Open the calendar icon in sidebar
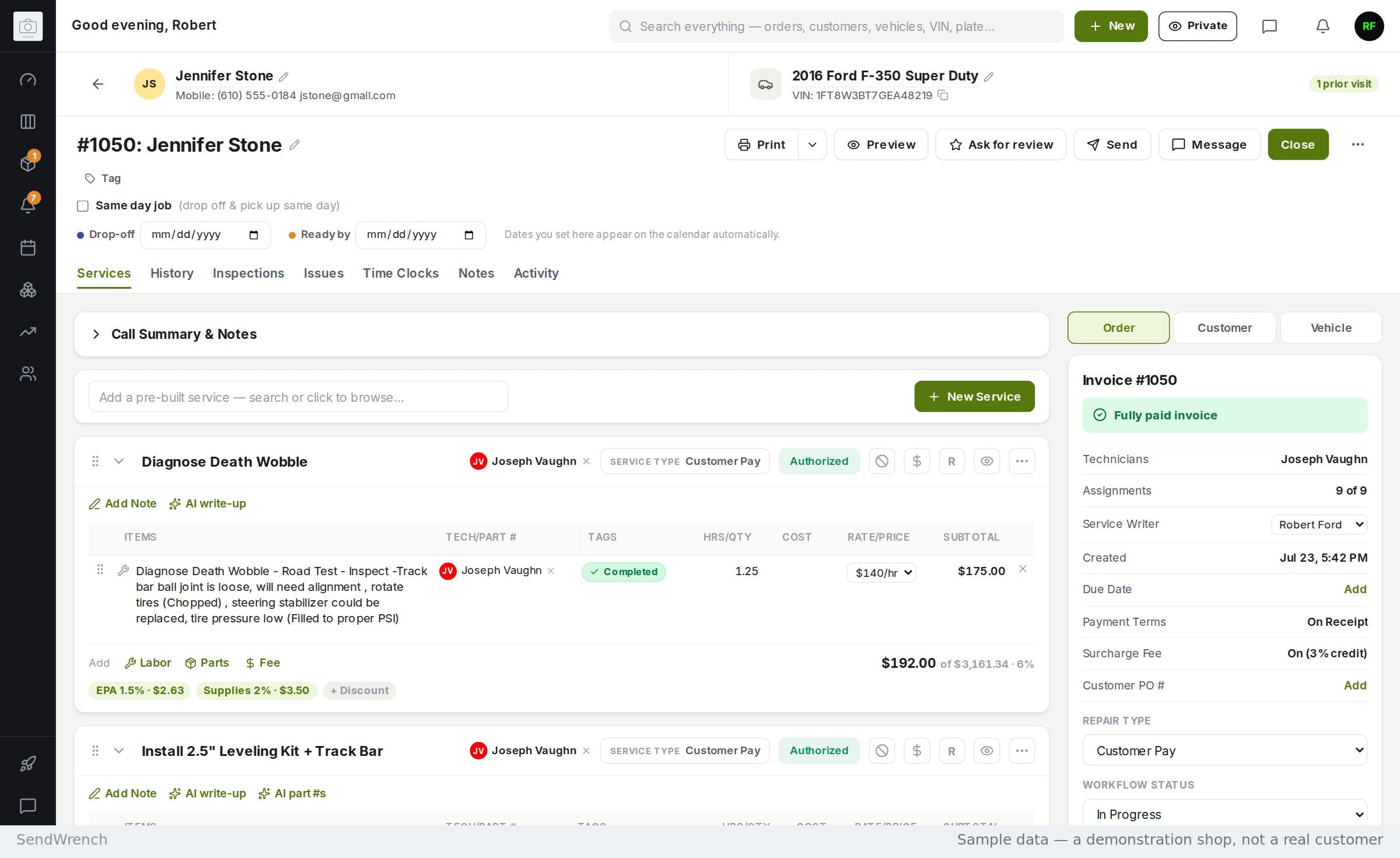The height and width of the screenshot is (858, 1400). (x=28, y=248)
